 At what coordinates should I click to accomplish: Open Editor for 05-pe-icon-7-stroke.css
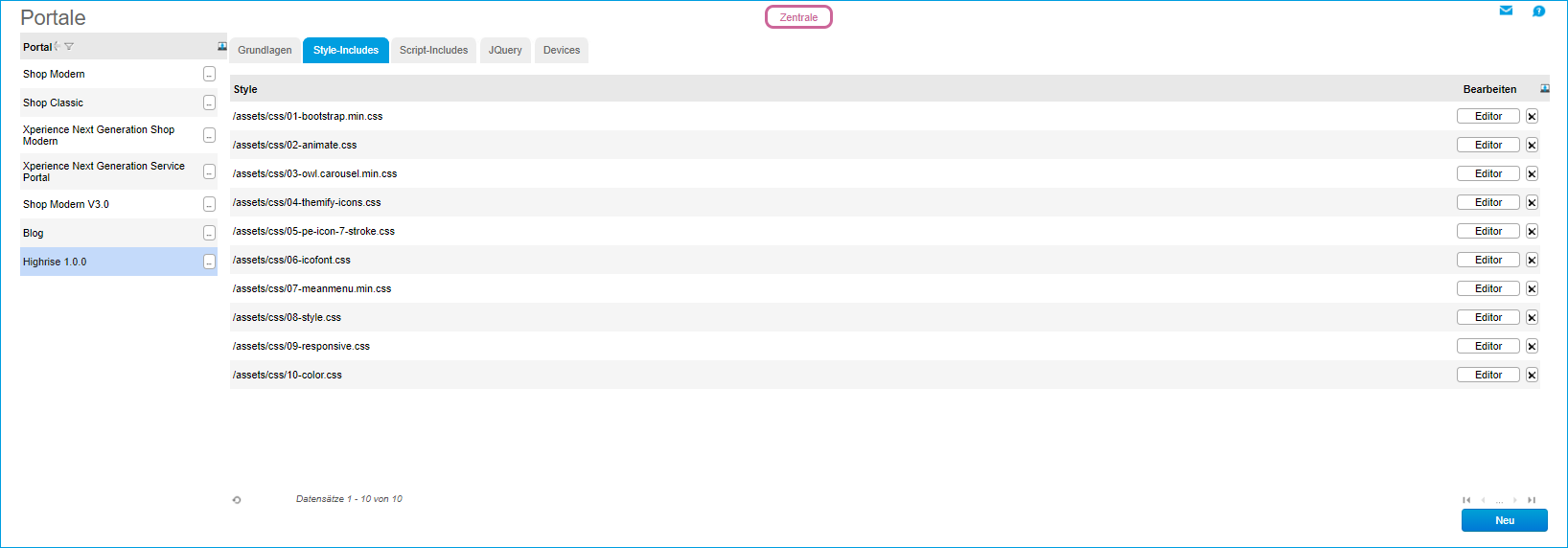pyautogui.click(x=1488, y=231)
